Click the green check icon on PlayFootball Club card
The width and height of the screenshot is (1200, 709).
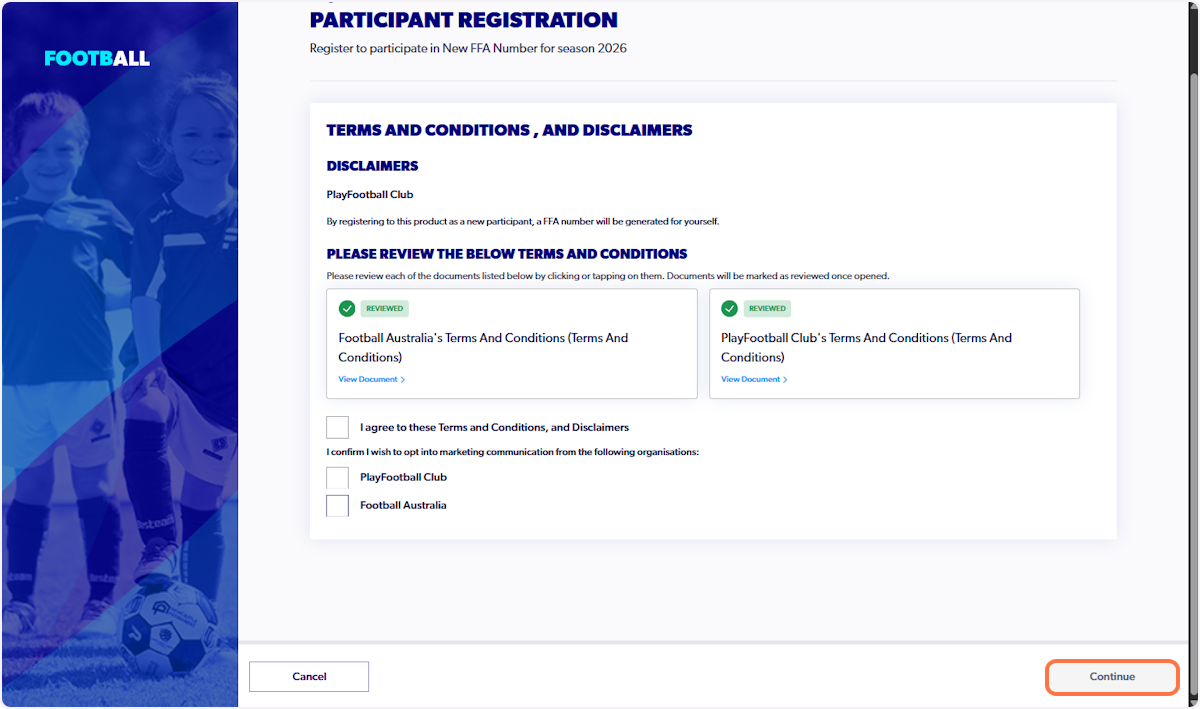pos(729,308)
